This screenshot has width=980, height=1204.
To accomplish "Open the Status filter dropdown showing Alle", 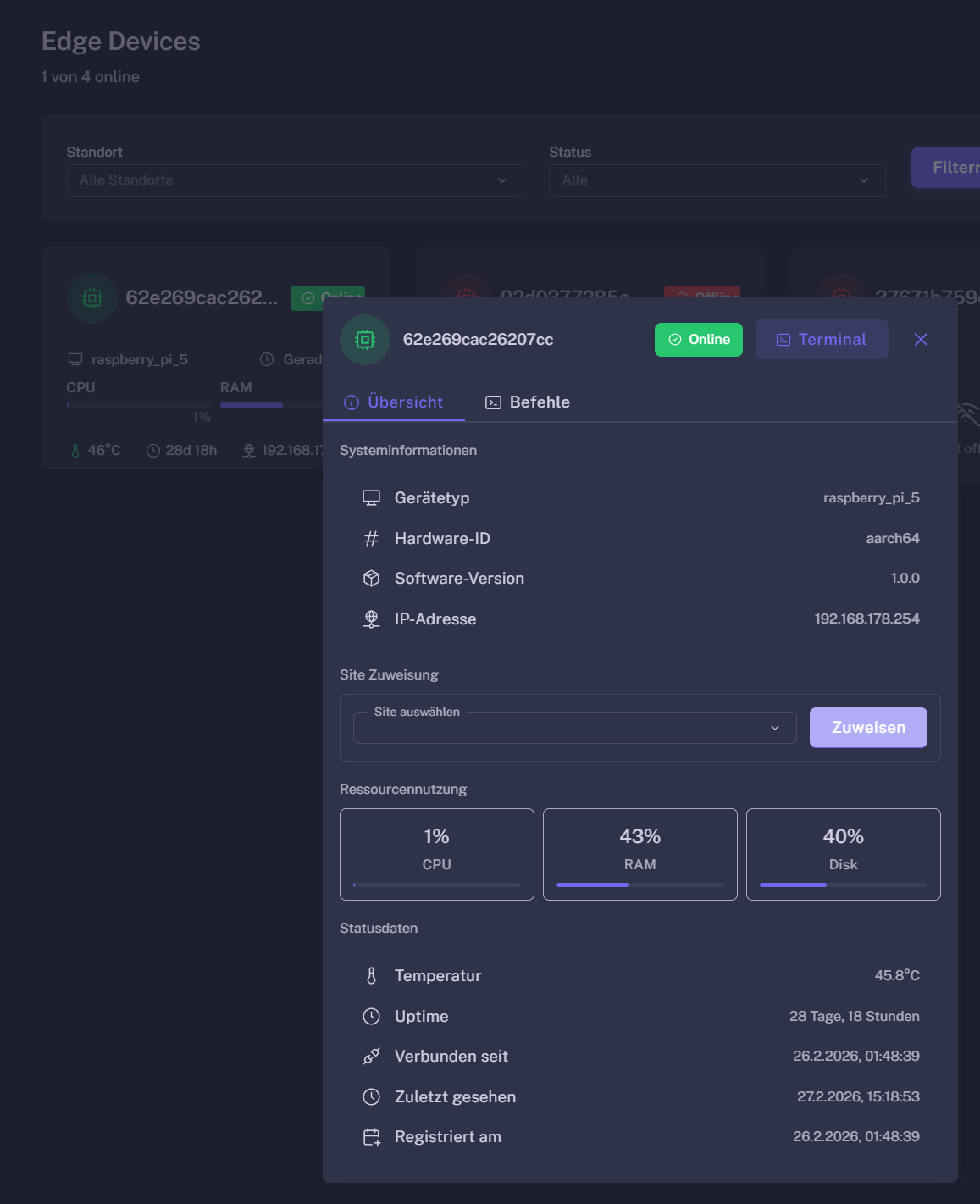I will (x=717, y=180).
